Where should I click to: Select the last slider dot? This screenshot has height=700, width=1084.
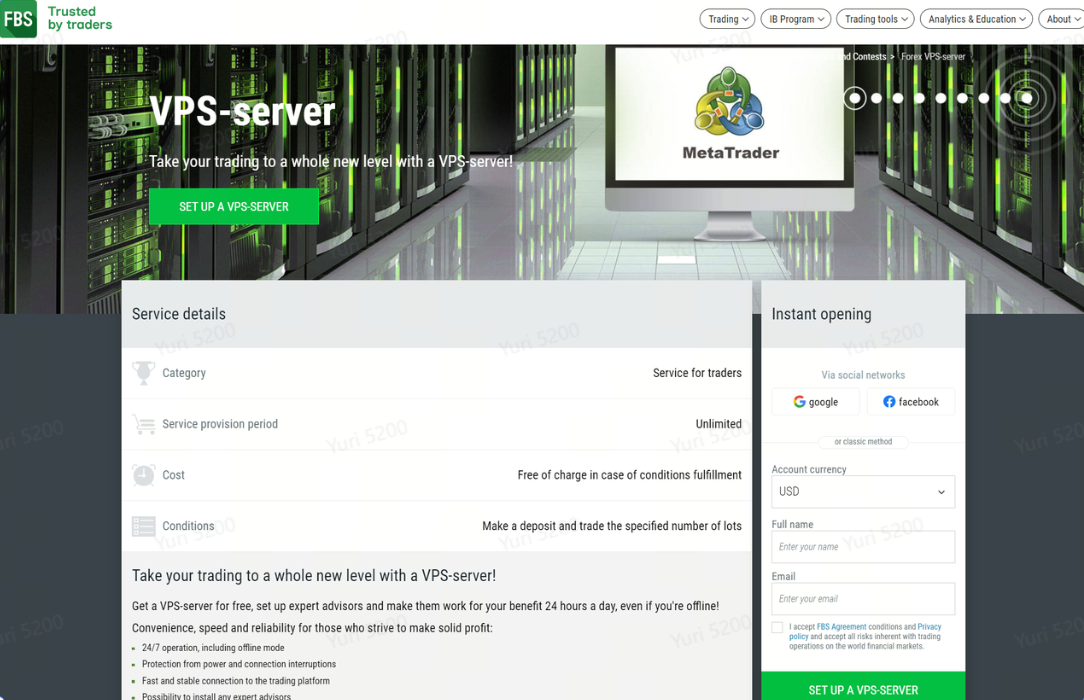point(1027,98)
